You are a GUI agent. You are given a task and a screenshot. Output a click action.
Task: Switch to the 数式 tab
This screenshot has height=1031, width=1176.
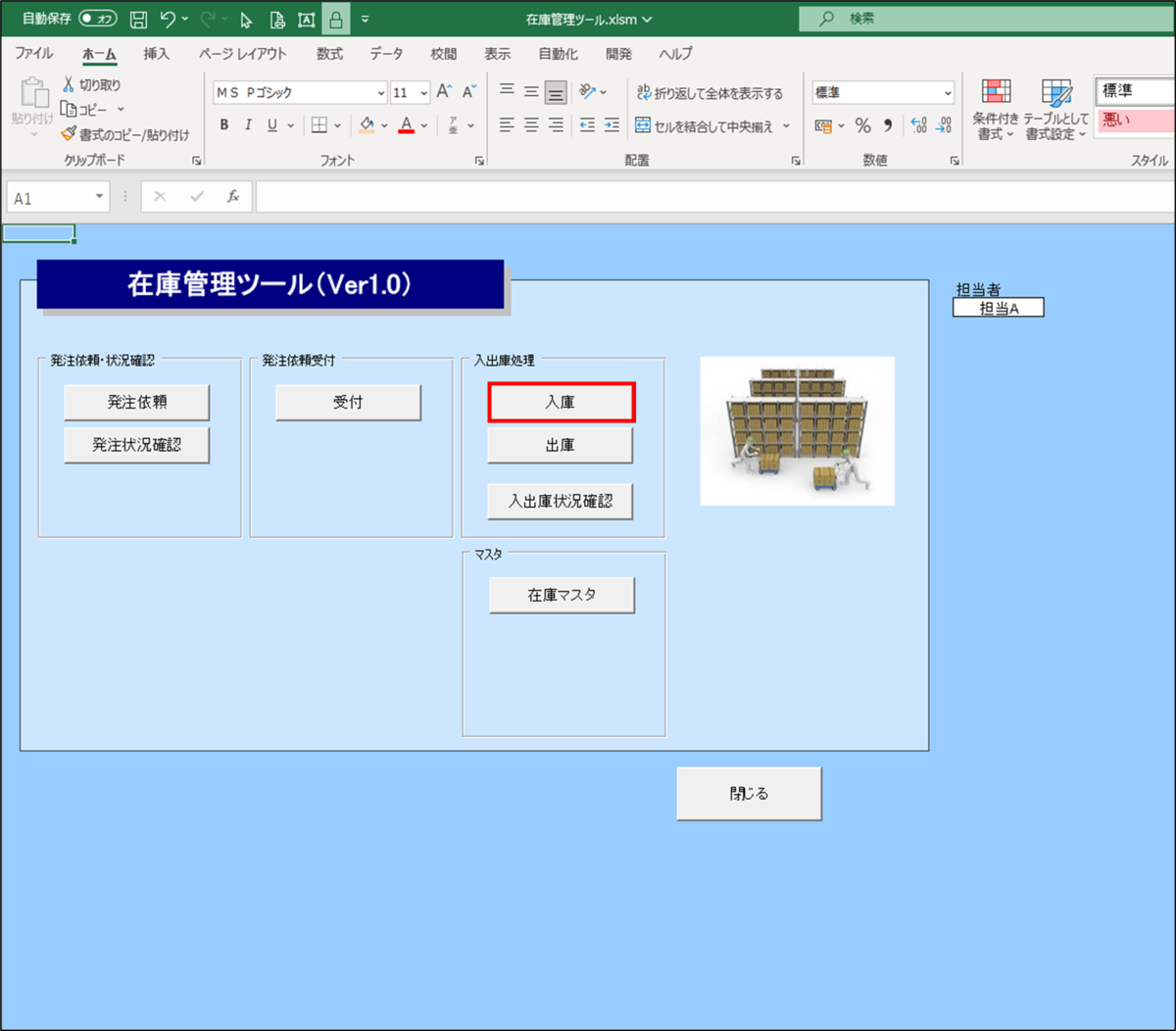(330, 54)
